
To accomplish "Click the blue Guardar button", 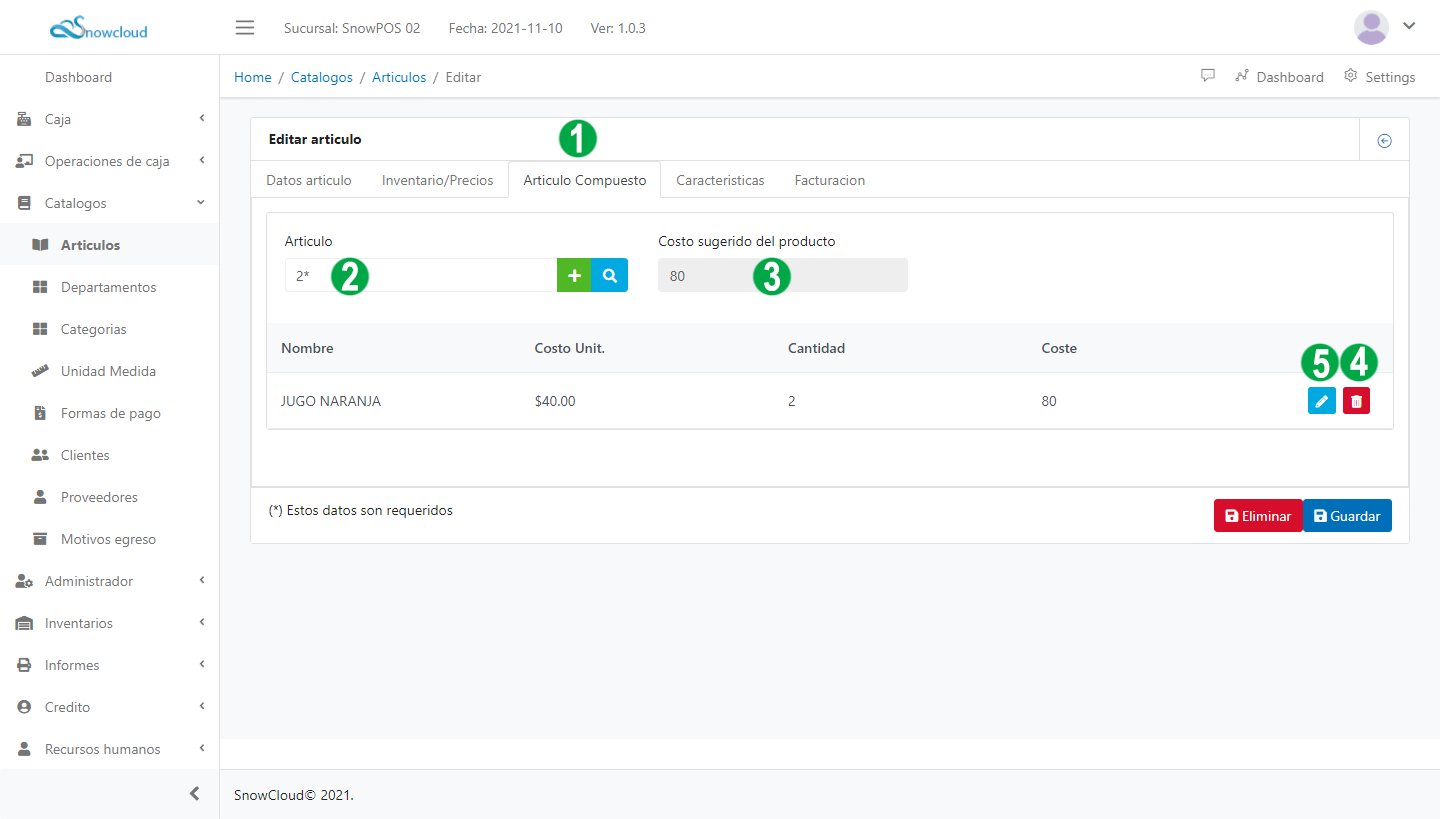I will pyautogui.click(x=1347, y=516).
